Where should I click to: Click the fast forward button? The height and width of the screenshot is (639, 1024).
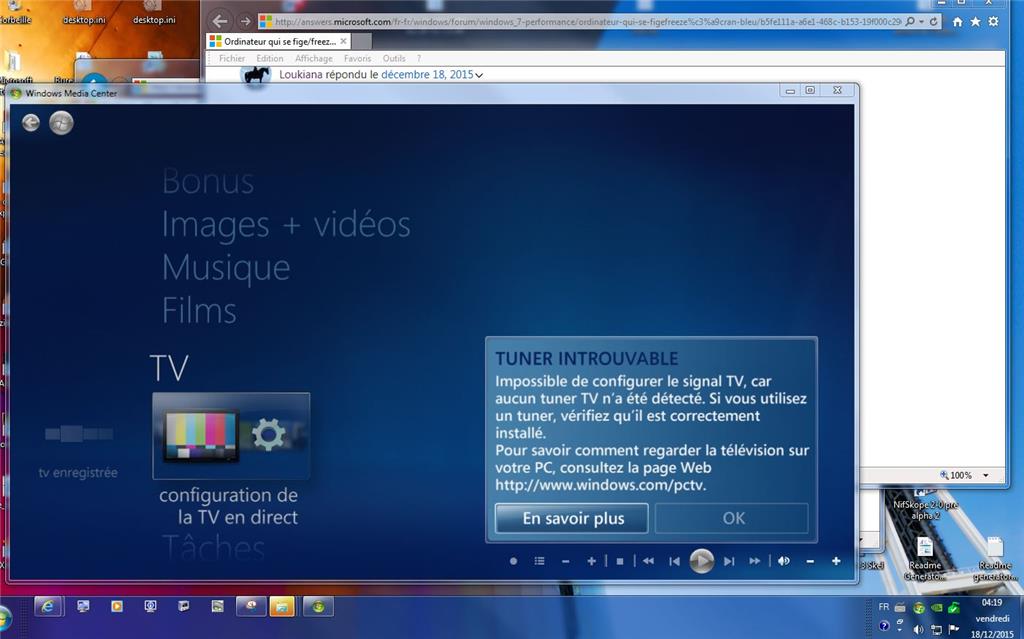click(x=754, y=561)
